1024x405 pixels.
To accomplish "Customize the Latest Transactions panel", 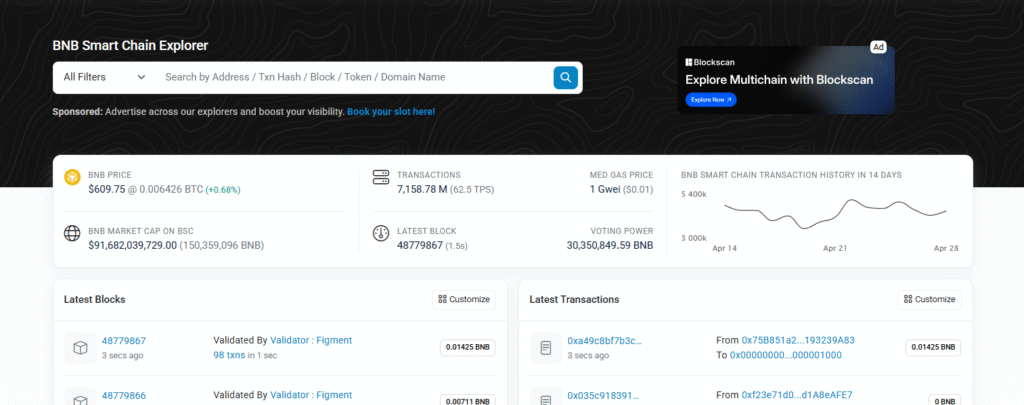I will tap(929, 299).
